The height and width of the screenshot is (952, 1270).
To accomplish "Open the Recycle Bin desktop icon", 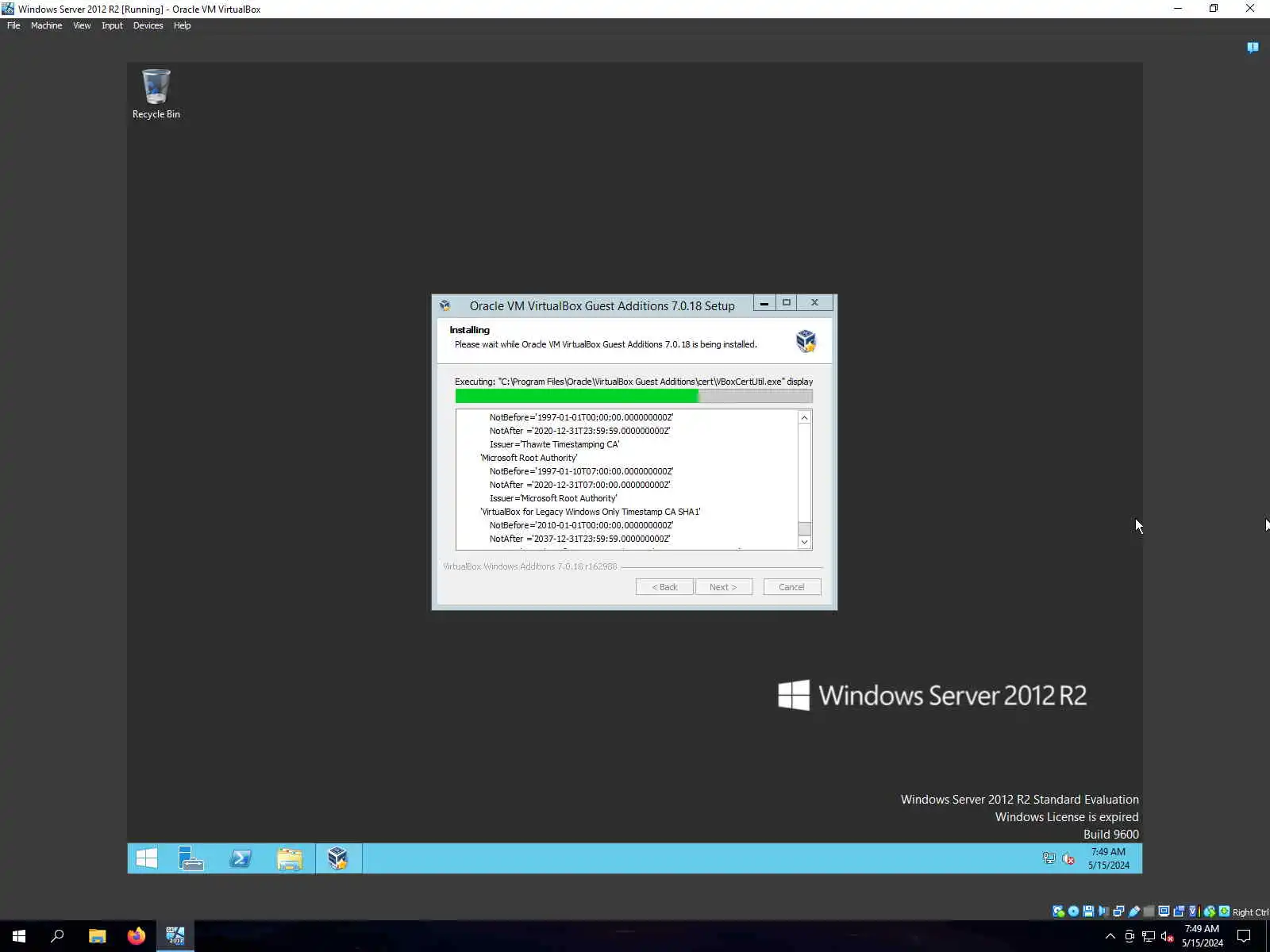I will (x=156, y=94).
